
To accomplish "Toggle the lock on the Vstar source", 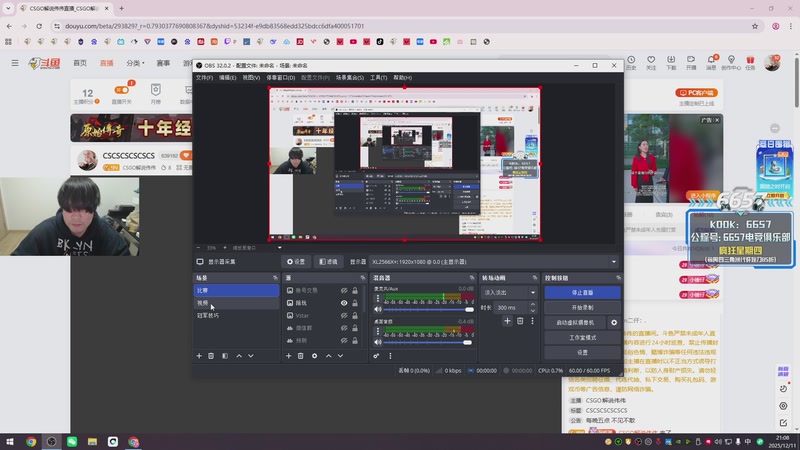I will click(x=355, y=315).
